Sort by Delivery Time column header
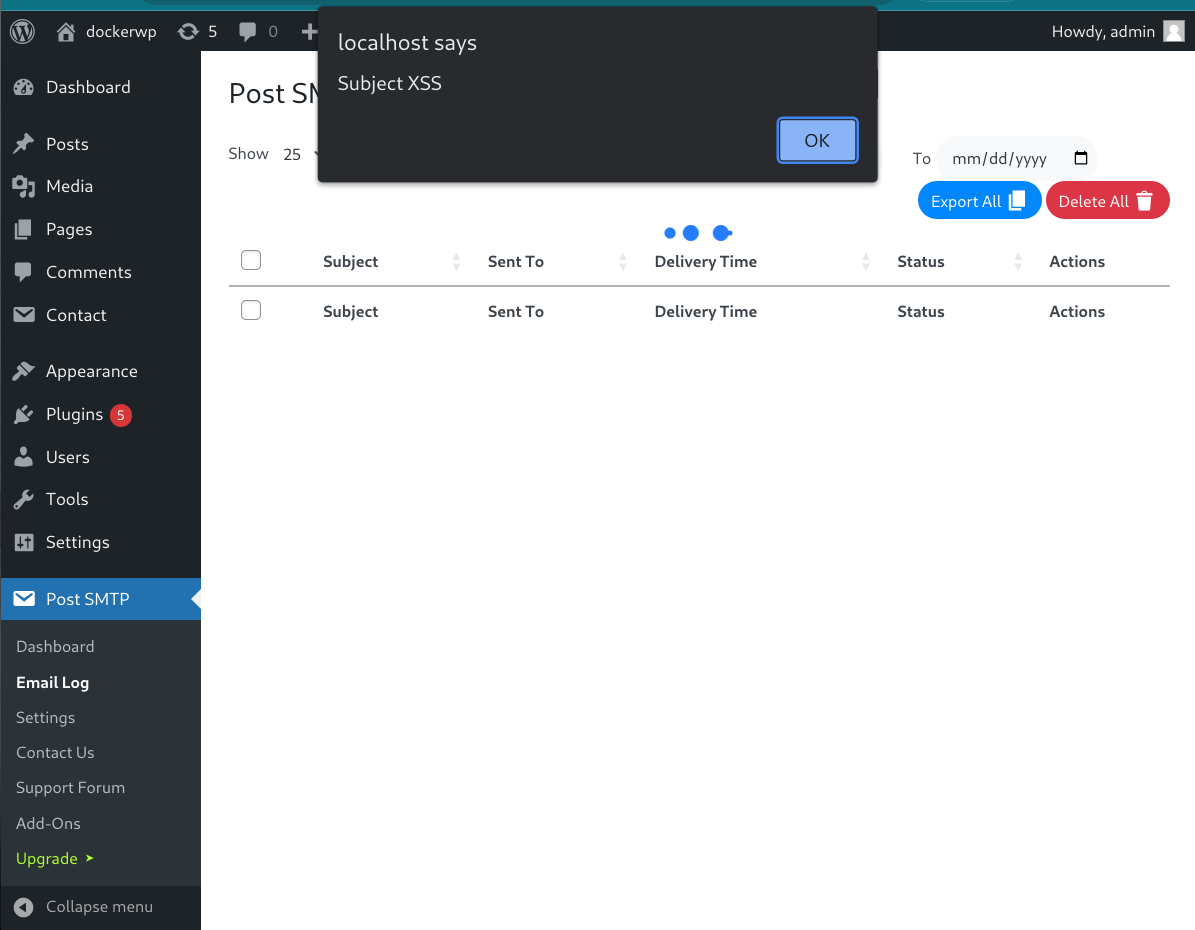Screen dimensions: 1195x930 click(705, 262)
